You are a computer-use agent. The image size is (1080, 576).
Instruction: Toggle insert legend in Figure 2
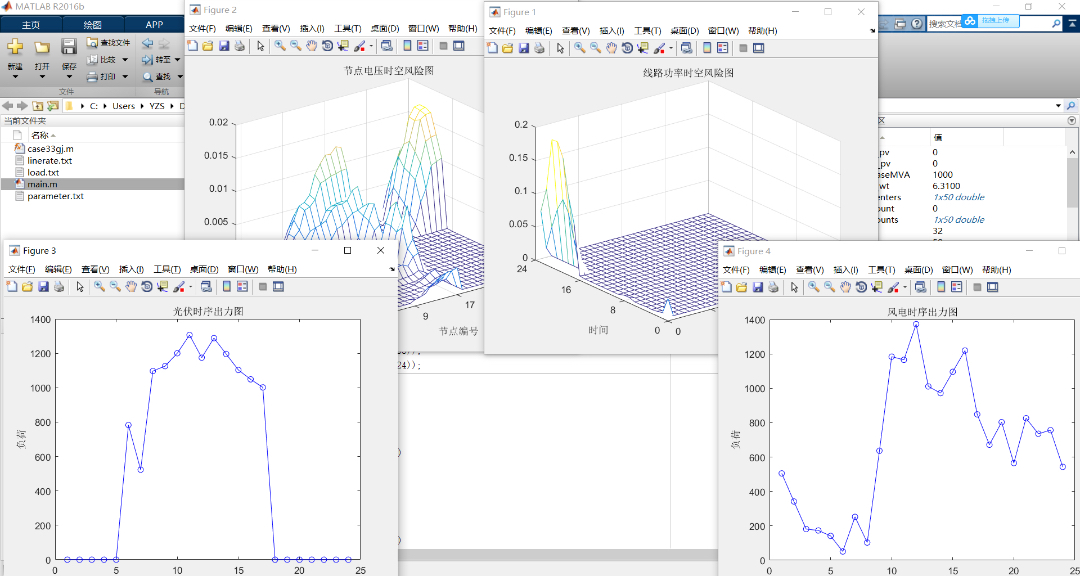(x=423, y=46)
